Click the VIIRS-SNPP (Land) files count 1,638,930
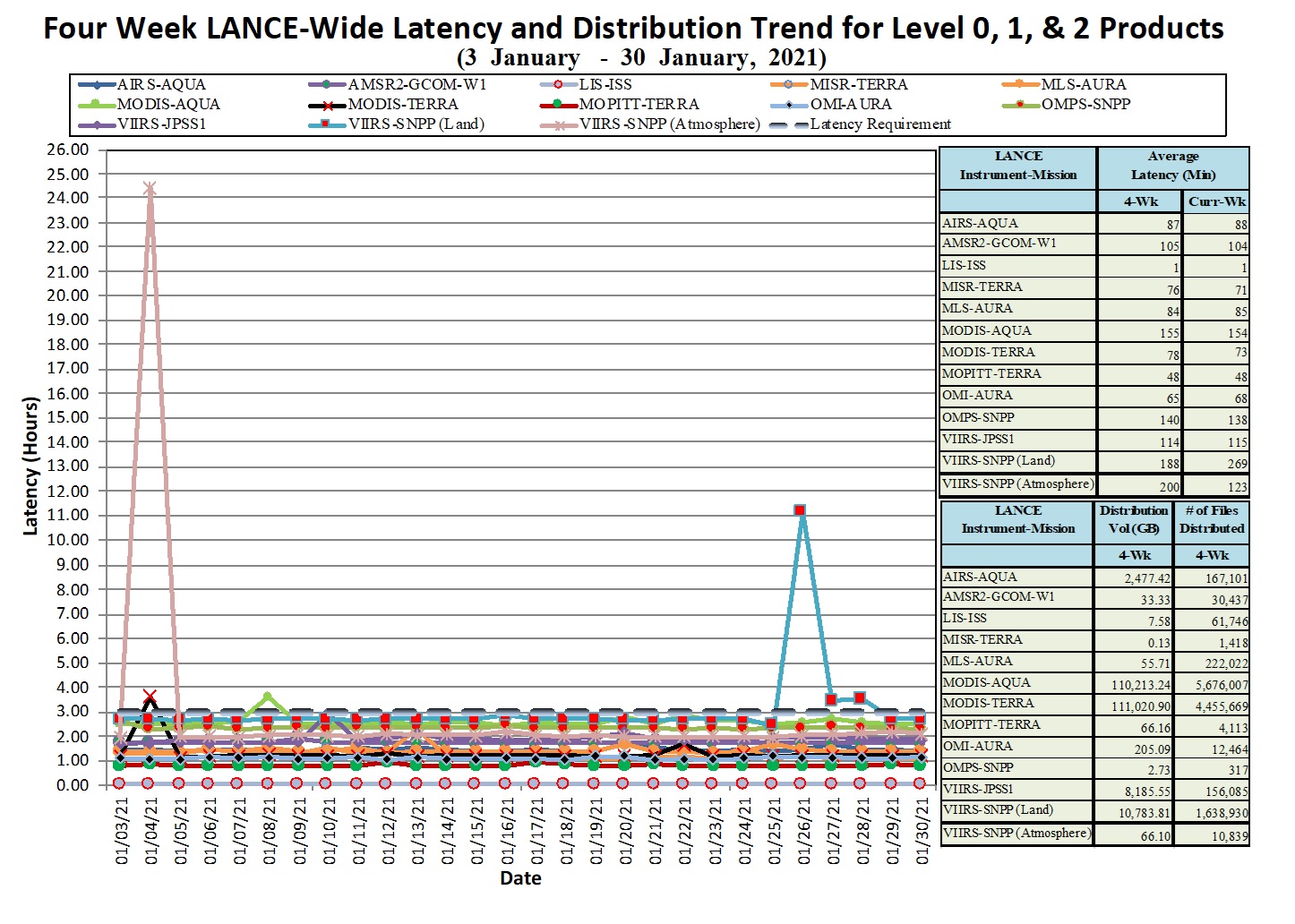Screen dimensions: 1295x924 point(1222,813)
